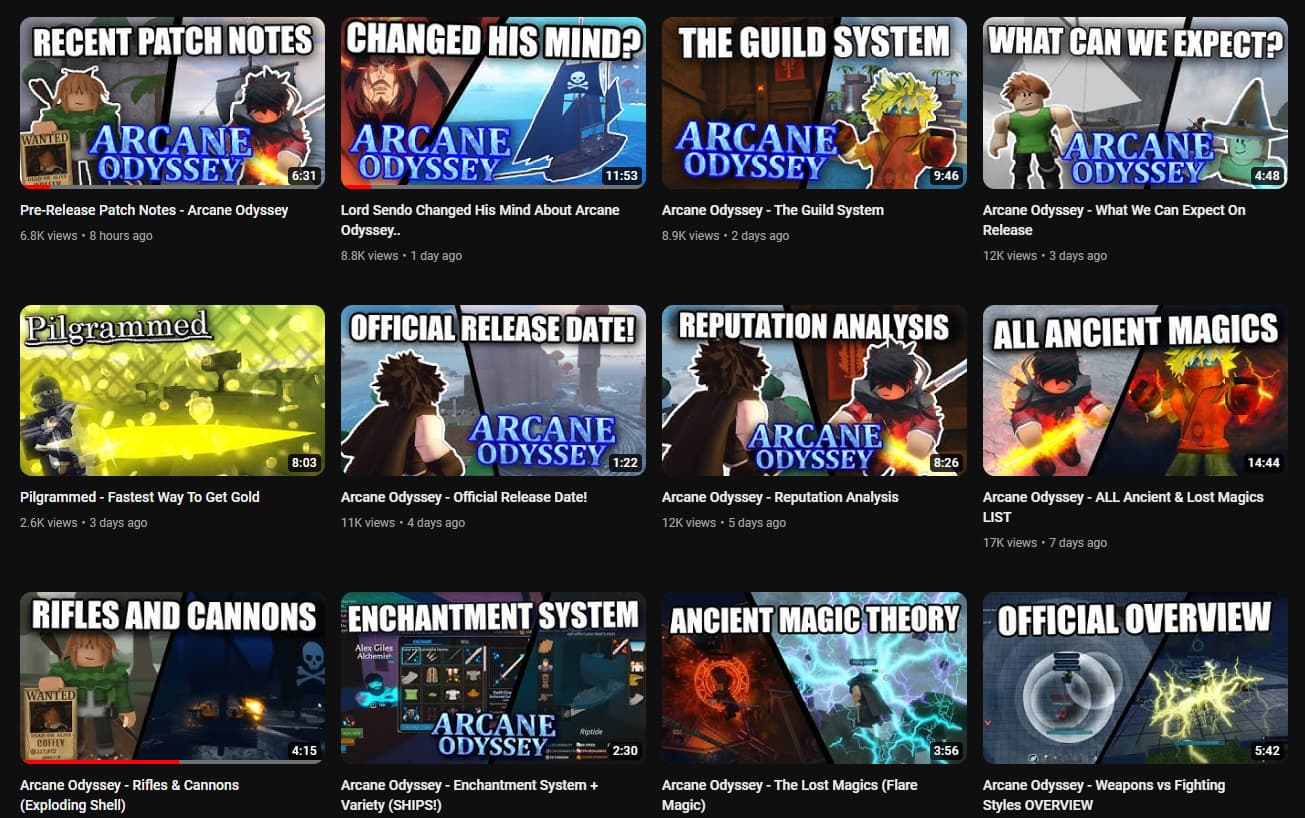Click the 14:44 duration badge
Screen dimensions: 1305x818
click(1263, 463)
